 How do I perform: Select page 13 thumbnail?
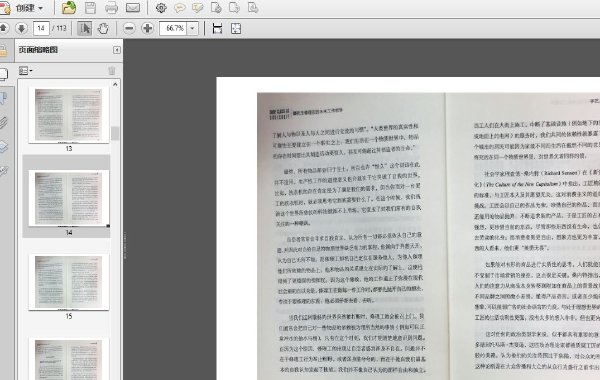(69, 116)
